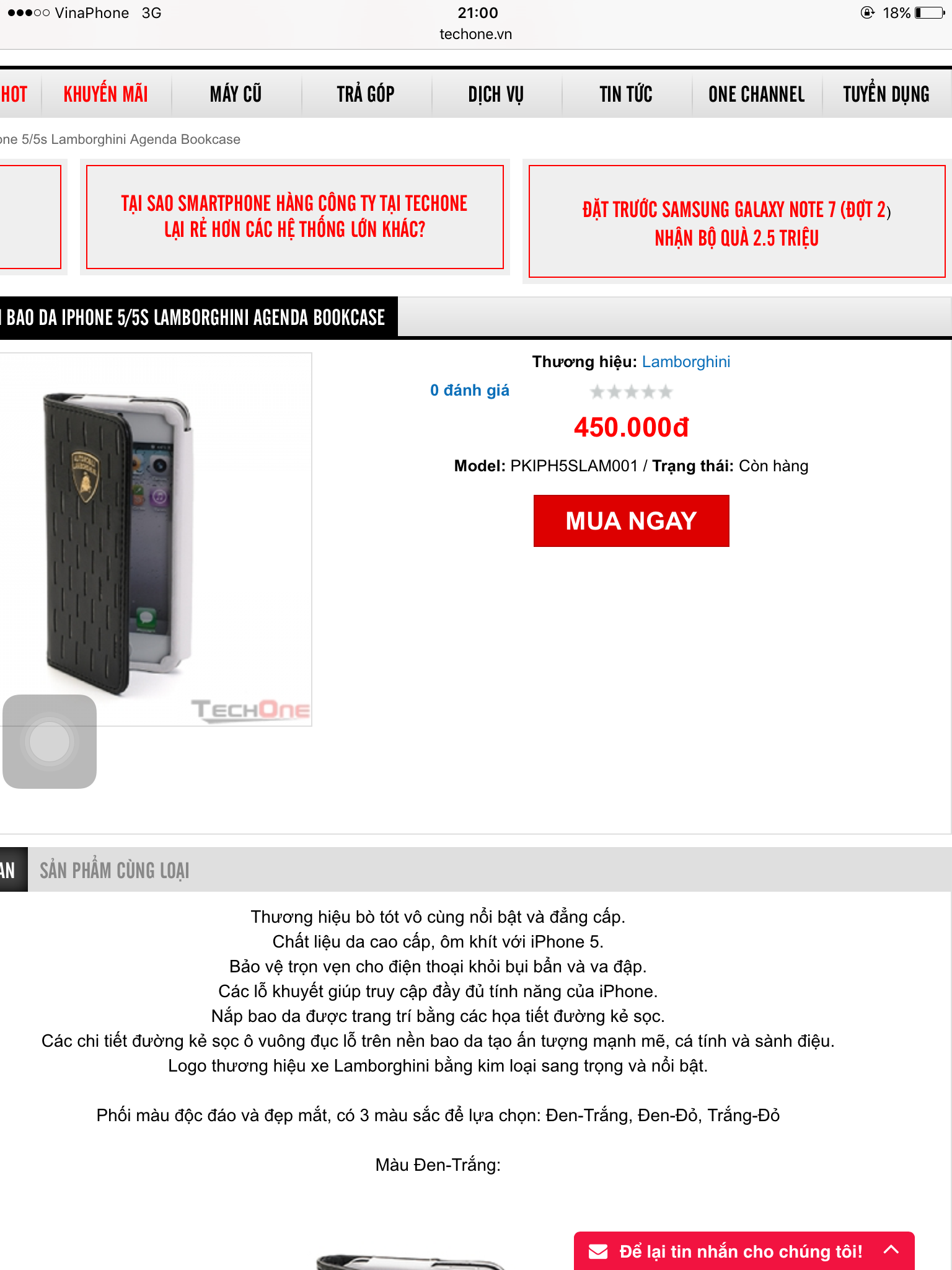Screen dimensions: 952x1270
Task: Switch to SẢN PHẨM CÙNG LOẠI tab
Action: tap(115, 870)
